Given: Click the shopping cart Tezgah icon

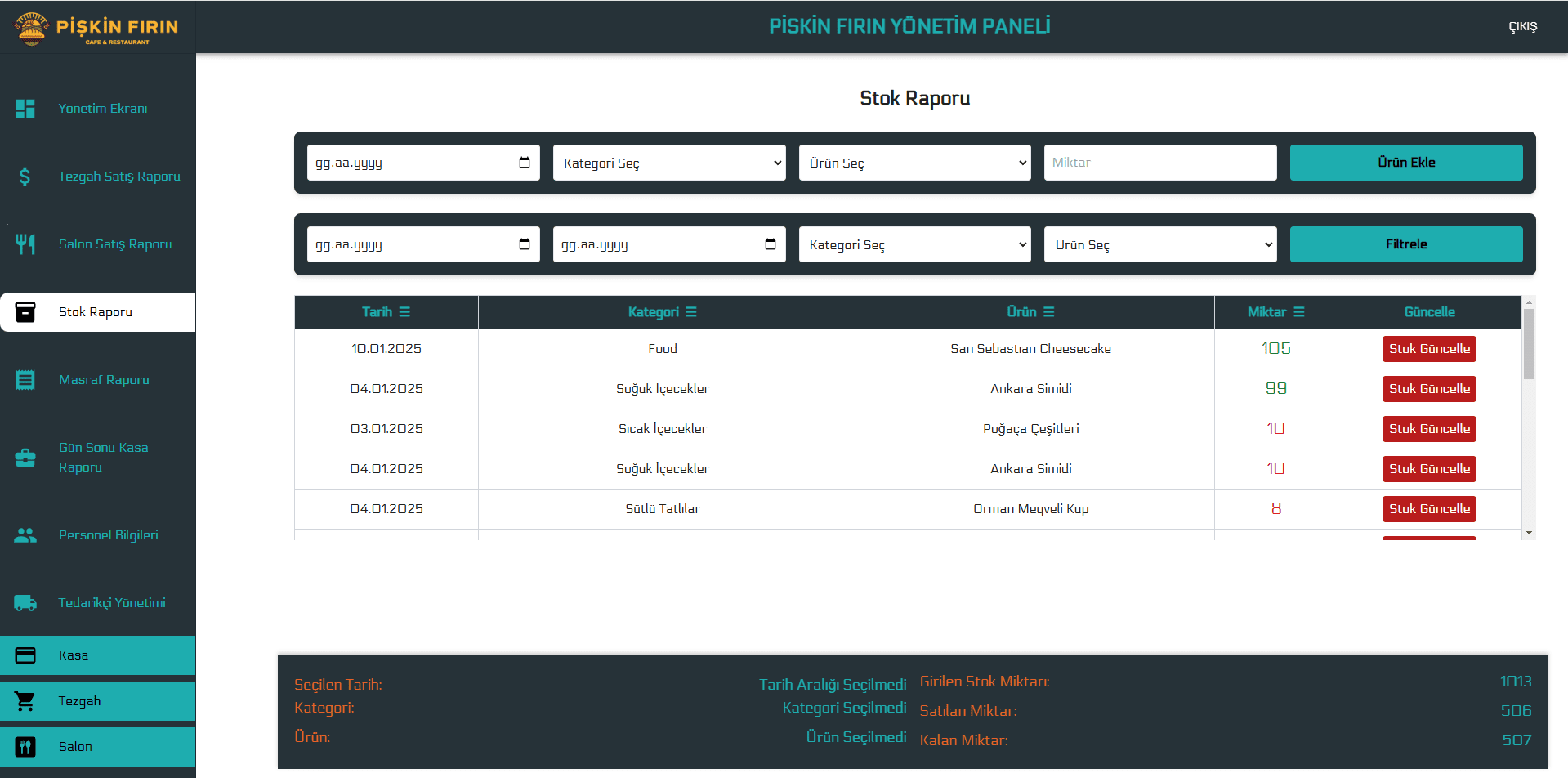Looking at the screenshot, I should [x=25, y=701].
